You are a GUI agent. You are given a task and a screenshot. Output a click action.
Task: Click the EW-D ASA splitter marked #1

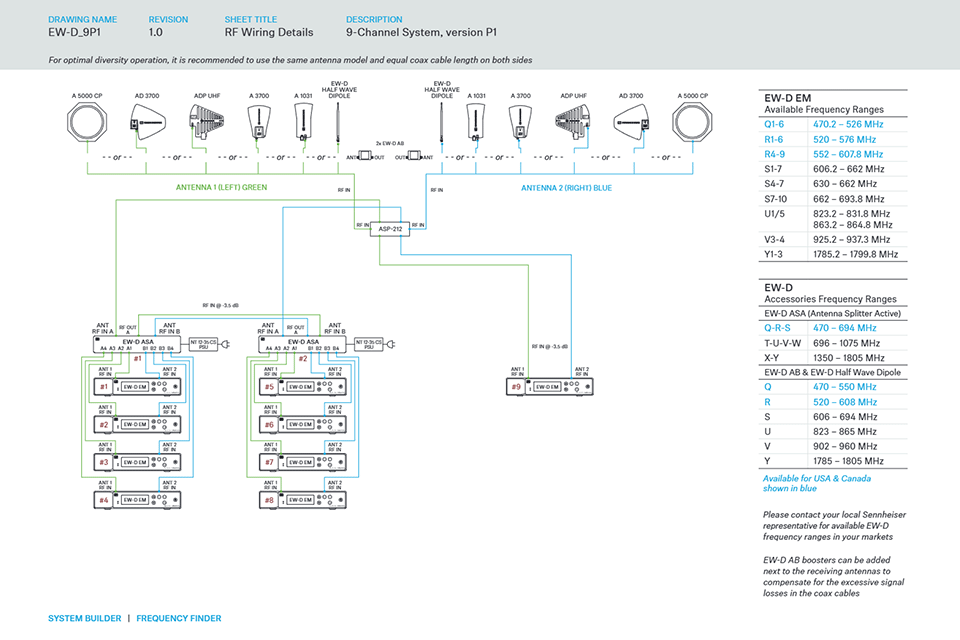[x=137, y=344]
